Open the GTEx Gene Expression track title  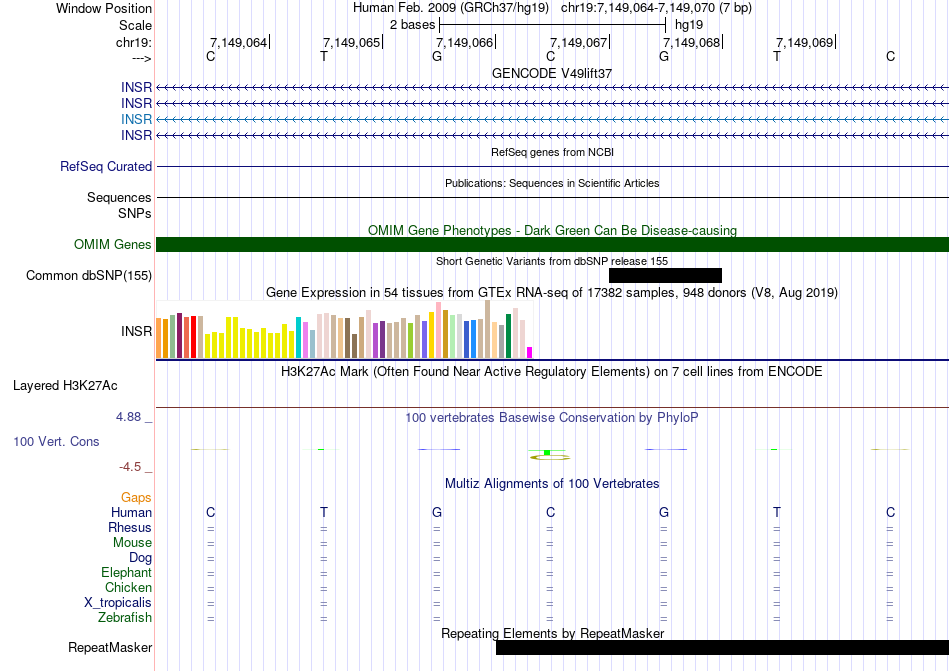552,293
